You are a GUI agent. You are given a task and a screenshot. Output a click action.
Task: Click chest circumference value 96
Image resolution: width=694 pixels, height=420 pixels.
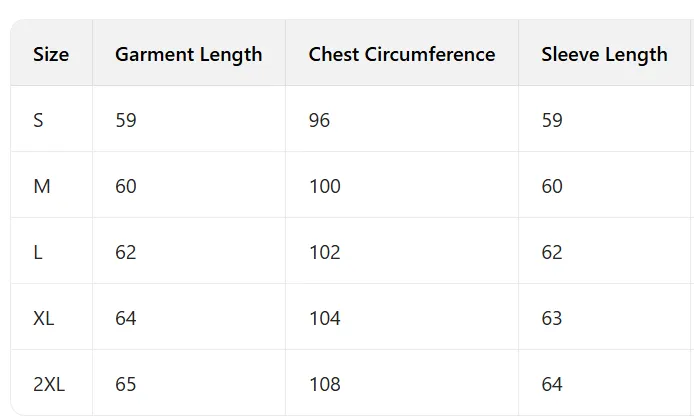[x=320, y=120]
